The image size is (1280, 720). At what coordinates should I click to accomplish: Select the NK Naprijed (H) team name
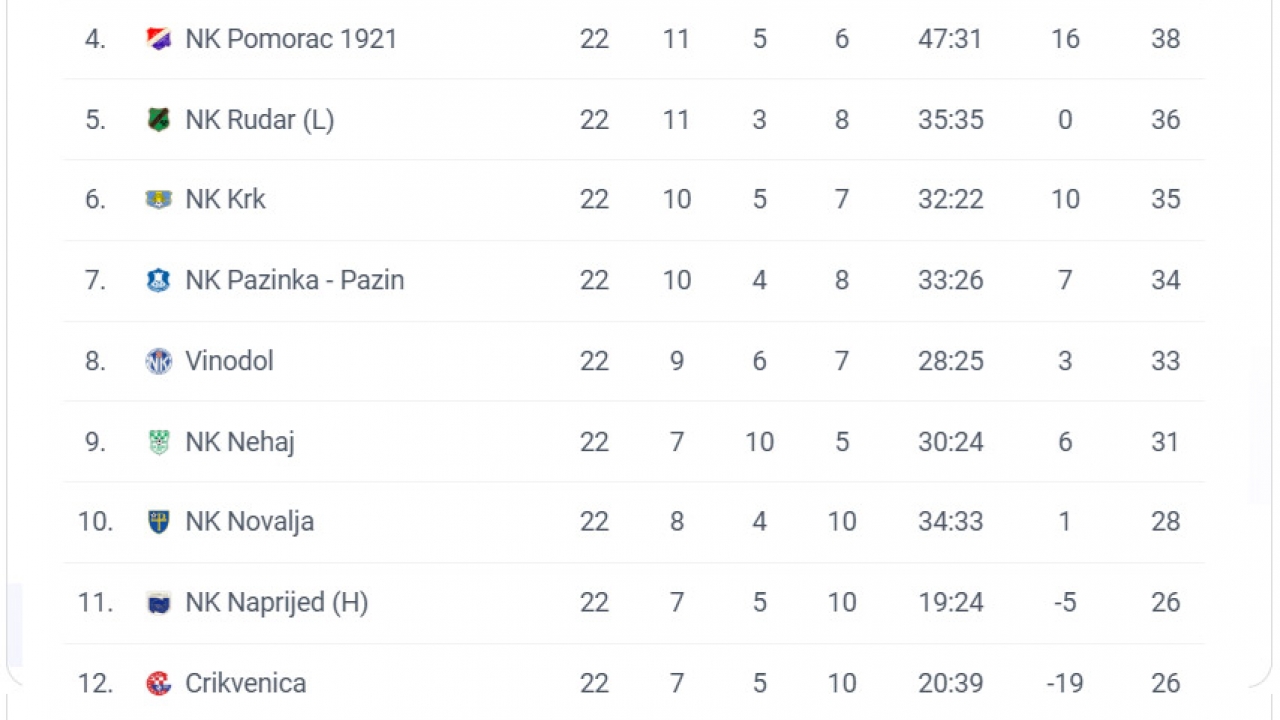point(277,603)
